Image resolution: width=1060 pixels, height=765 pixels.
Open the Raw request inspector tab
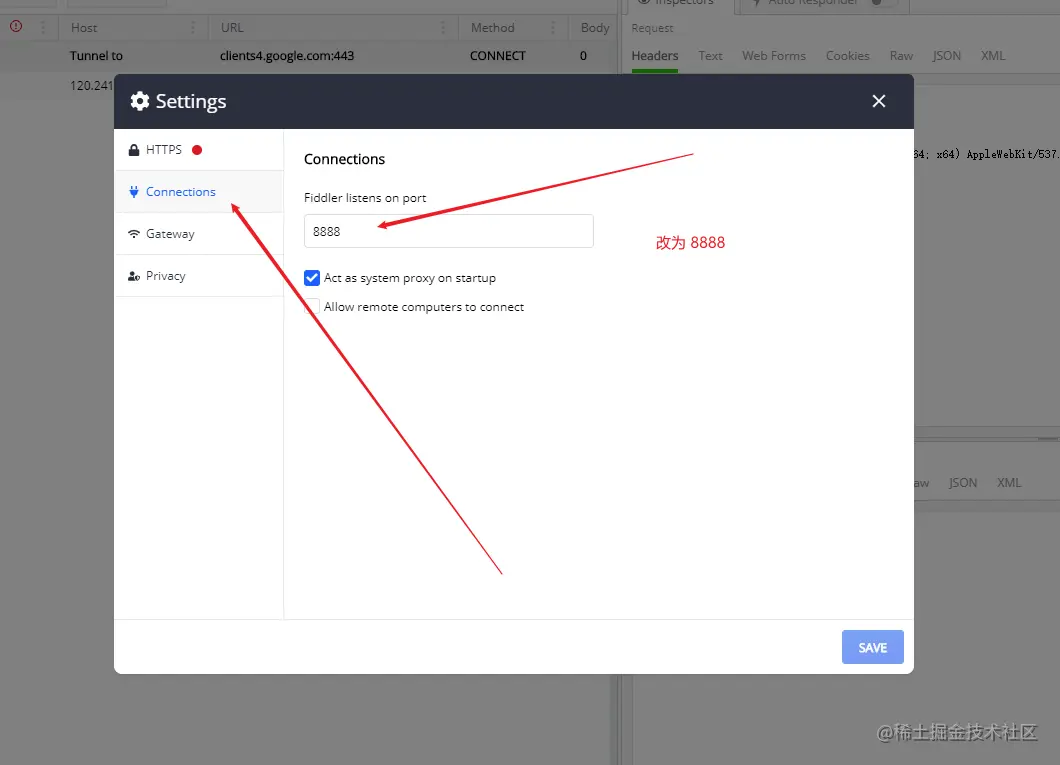(901, 56)
